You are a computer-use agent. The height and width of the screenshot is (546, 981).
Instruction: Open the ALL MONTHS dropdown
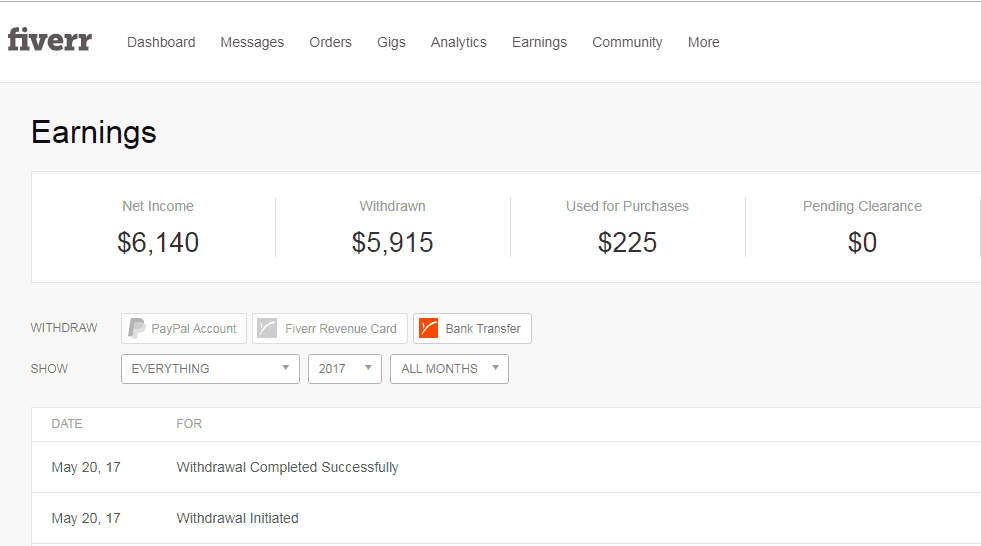coord(449,369)
